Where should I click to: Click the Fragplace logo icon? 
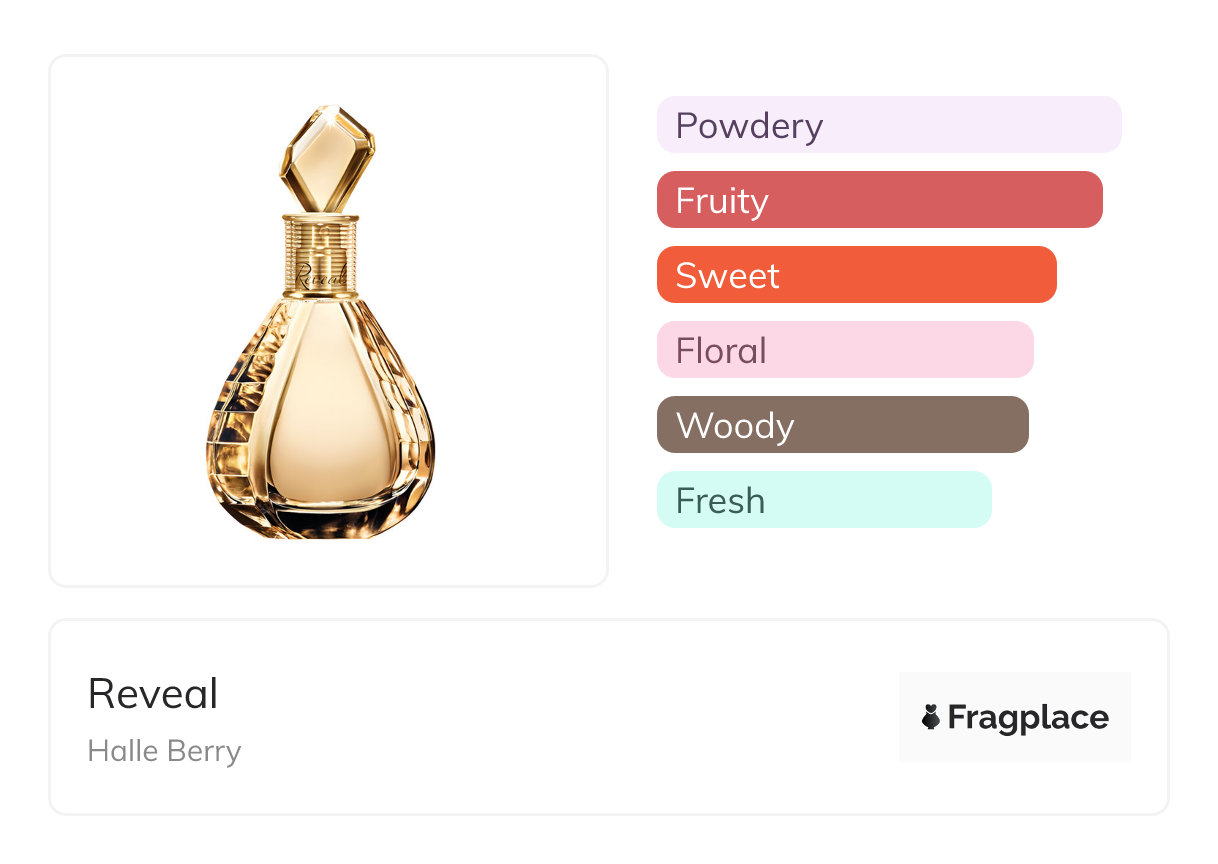tap(931, 717)
